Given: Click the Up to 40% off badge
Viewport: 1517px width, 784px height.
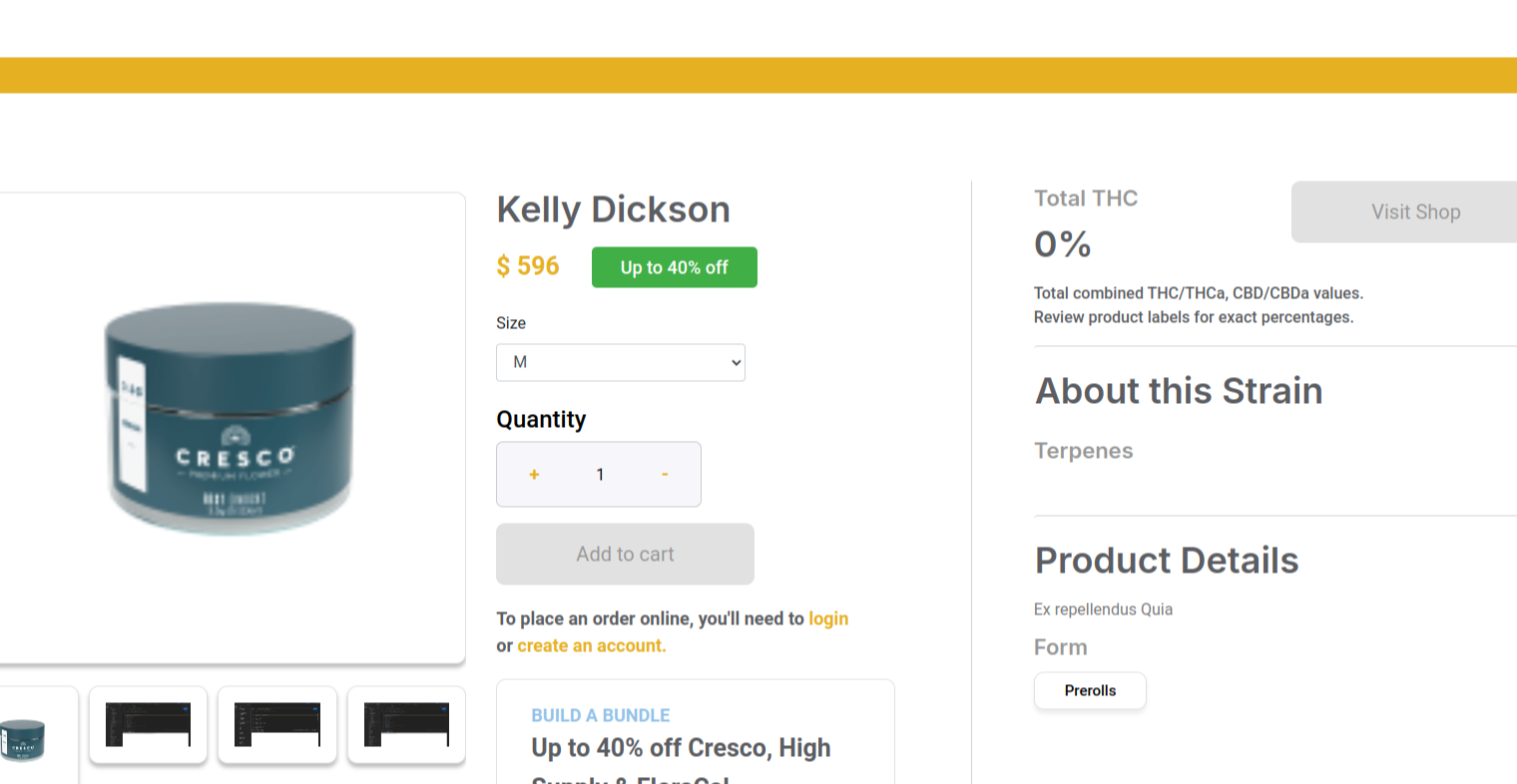Looking at the screenshot, I should pos(675,267).
